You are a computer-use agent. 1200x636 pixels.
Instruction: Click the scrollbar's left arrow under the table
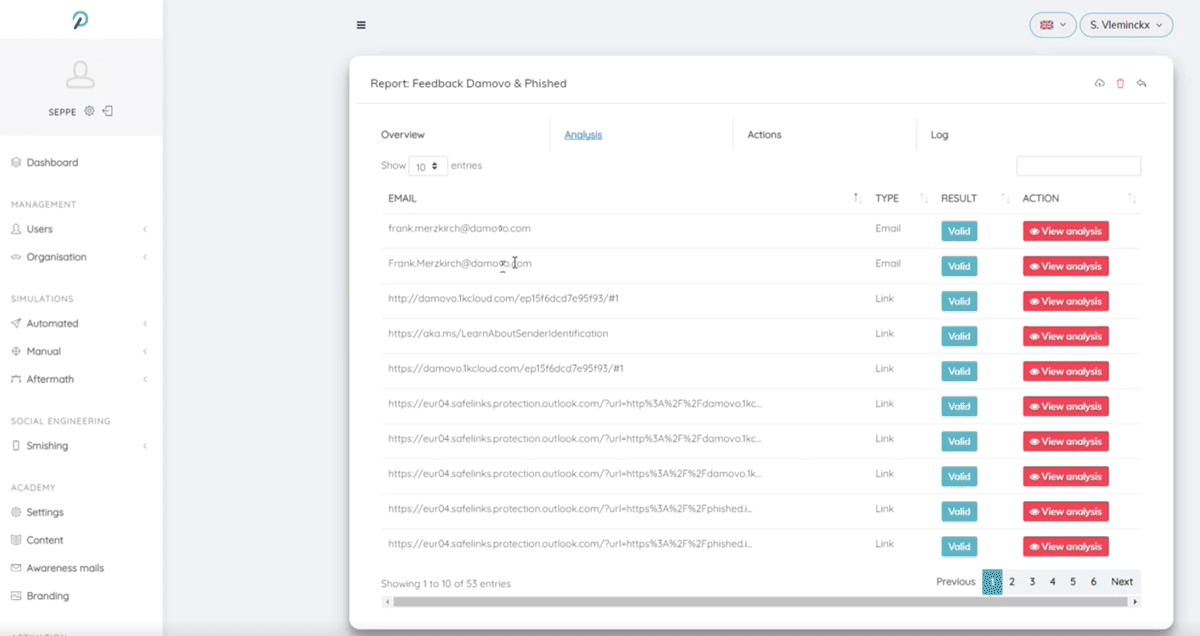(386, 602)
